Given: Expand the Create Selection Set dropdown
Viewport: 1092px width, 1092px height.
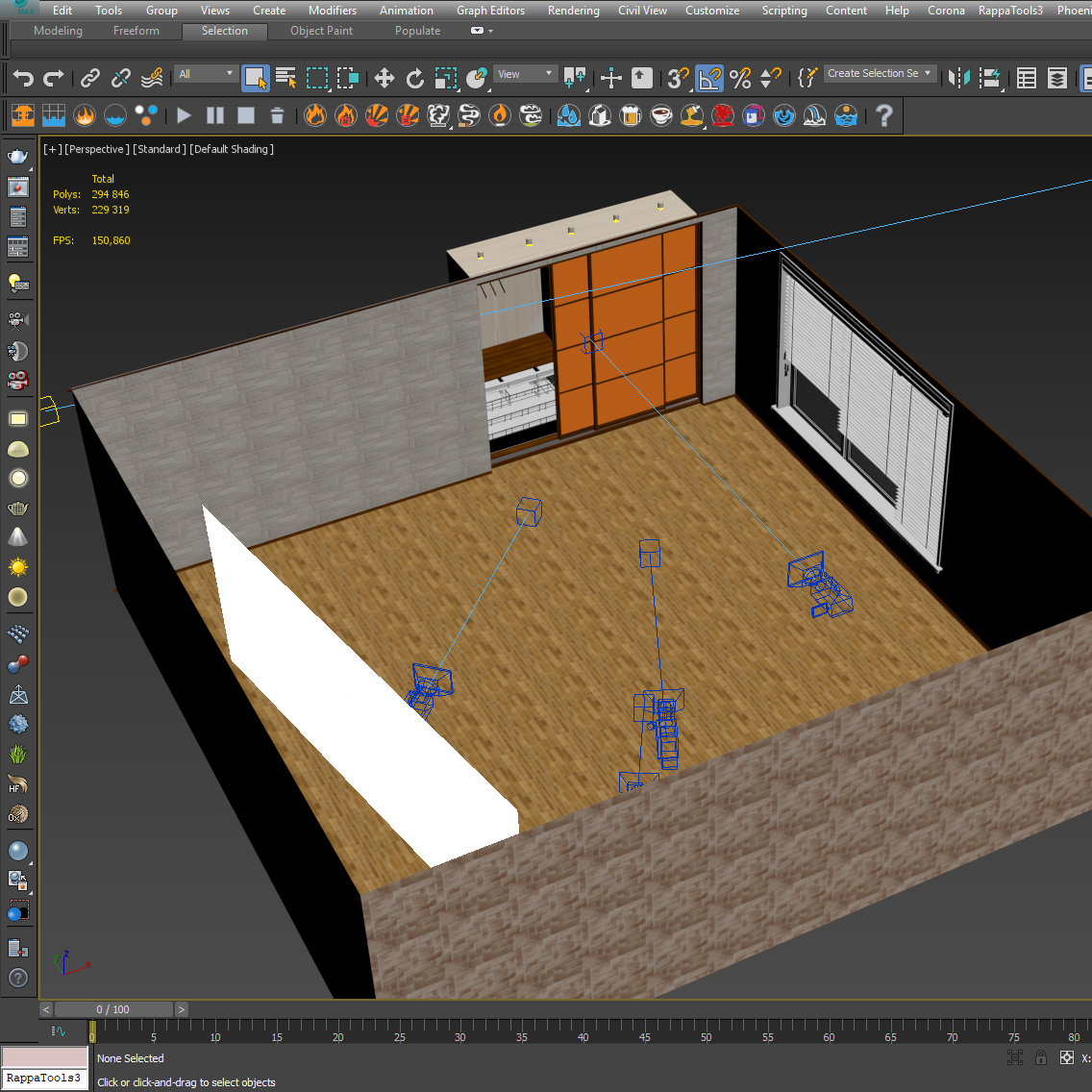Looking at the screenshot, I should [928, 73].
